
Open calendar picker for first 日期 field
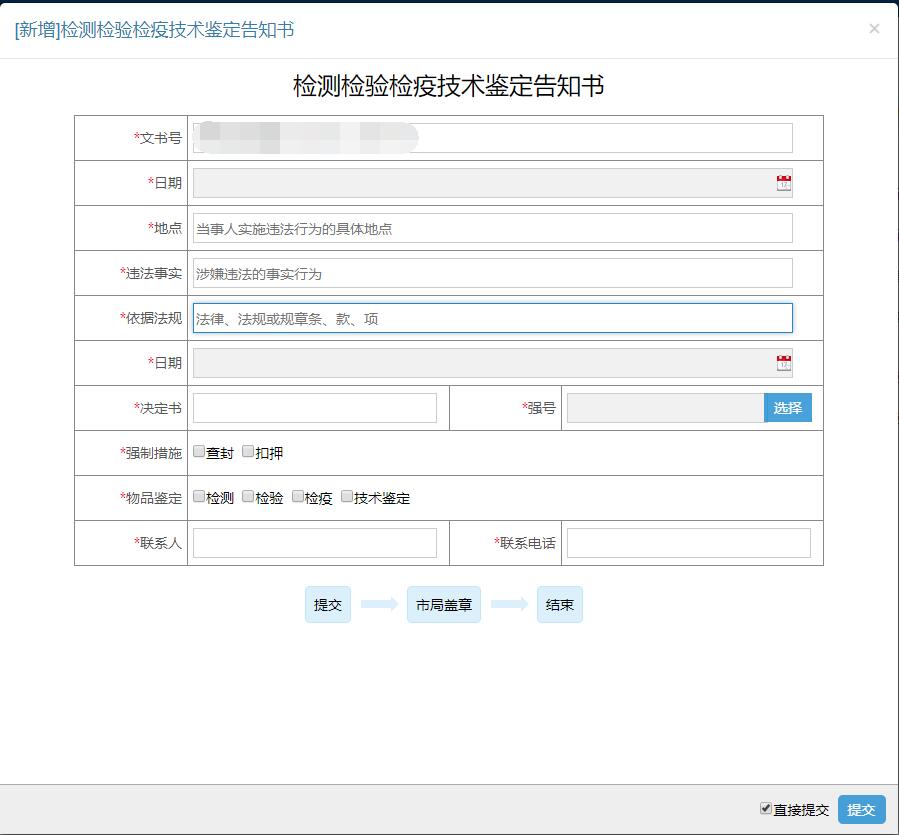[783, 183]
